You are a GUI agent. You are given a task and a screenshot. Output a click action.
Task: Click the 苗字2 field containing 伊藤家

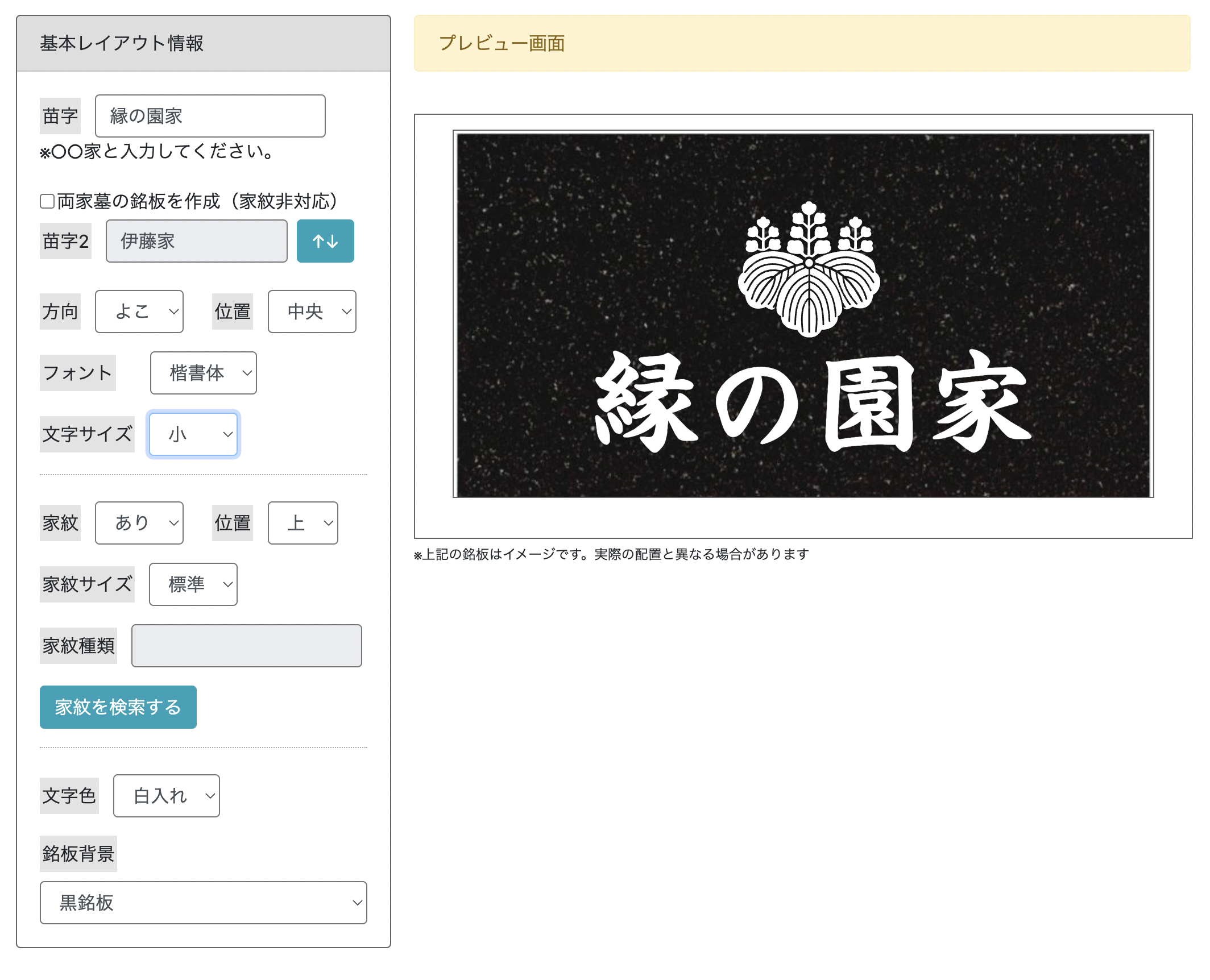[196, 241]
